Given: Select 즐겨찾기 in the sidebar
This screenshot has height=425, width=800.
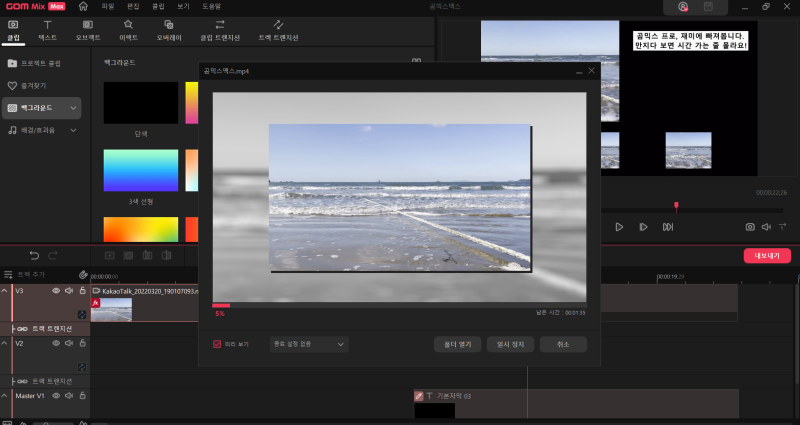Looking at the screenshot, I should 41,86.
